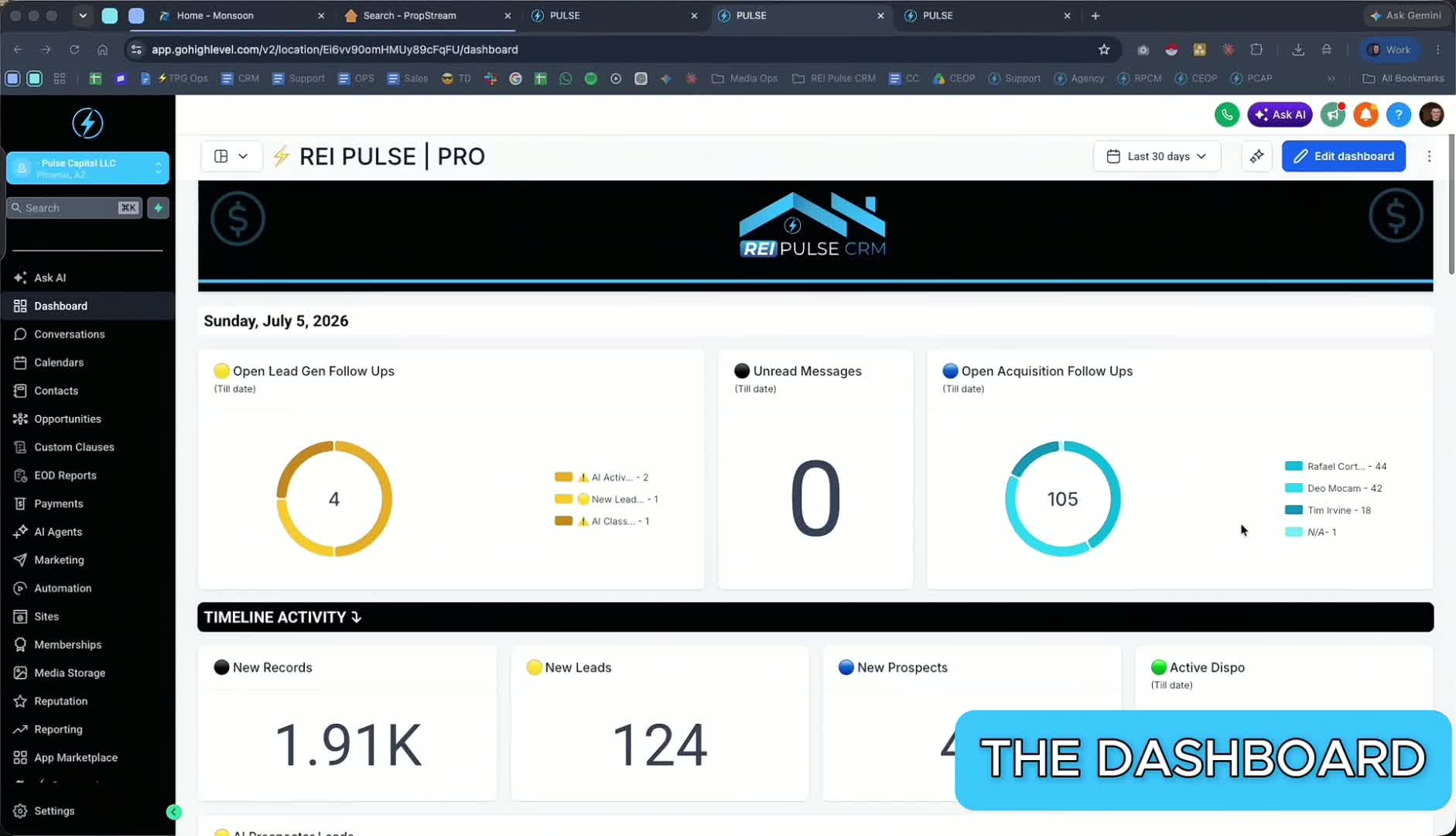
Task: Click the sidebar Search field
Action: click(x=74, y=207)
